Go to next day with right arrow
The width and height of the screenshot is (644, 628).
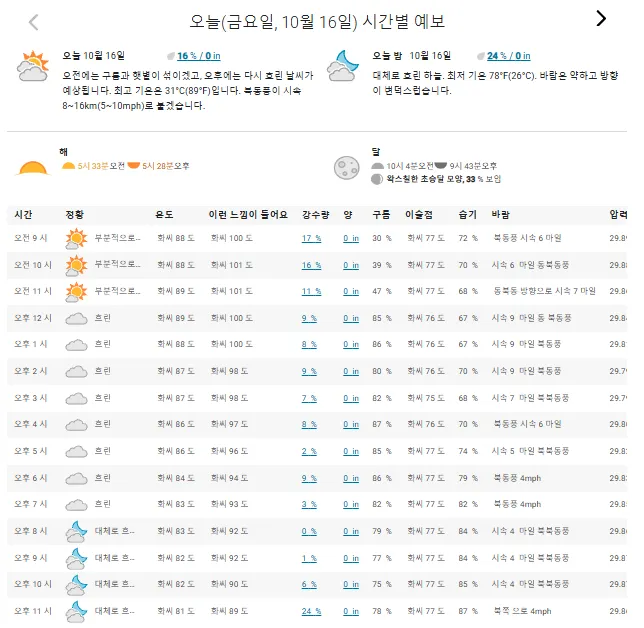pyautogui.click(x=601, y=18)
